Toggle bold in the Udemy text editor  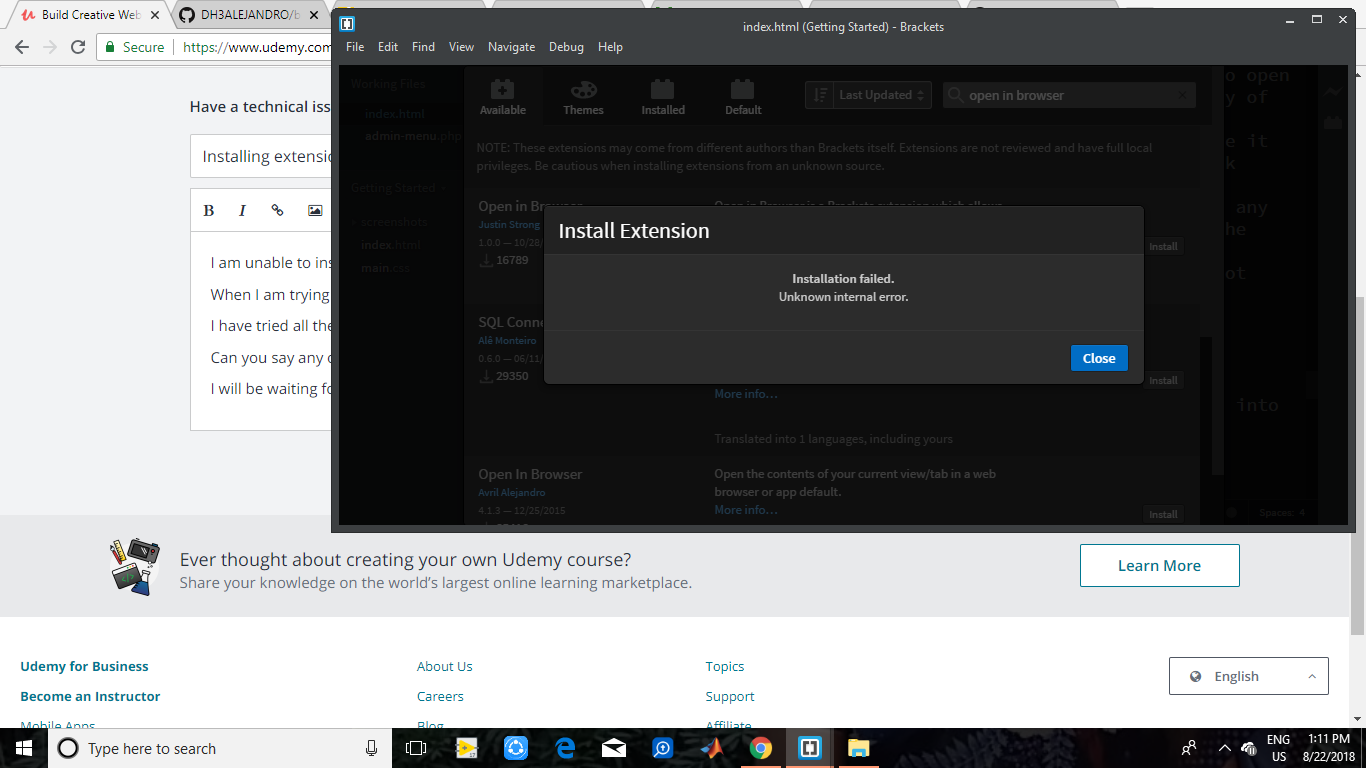pos(208,210)
